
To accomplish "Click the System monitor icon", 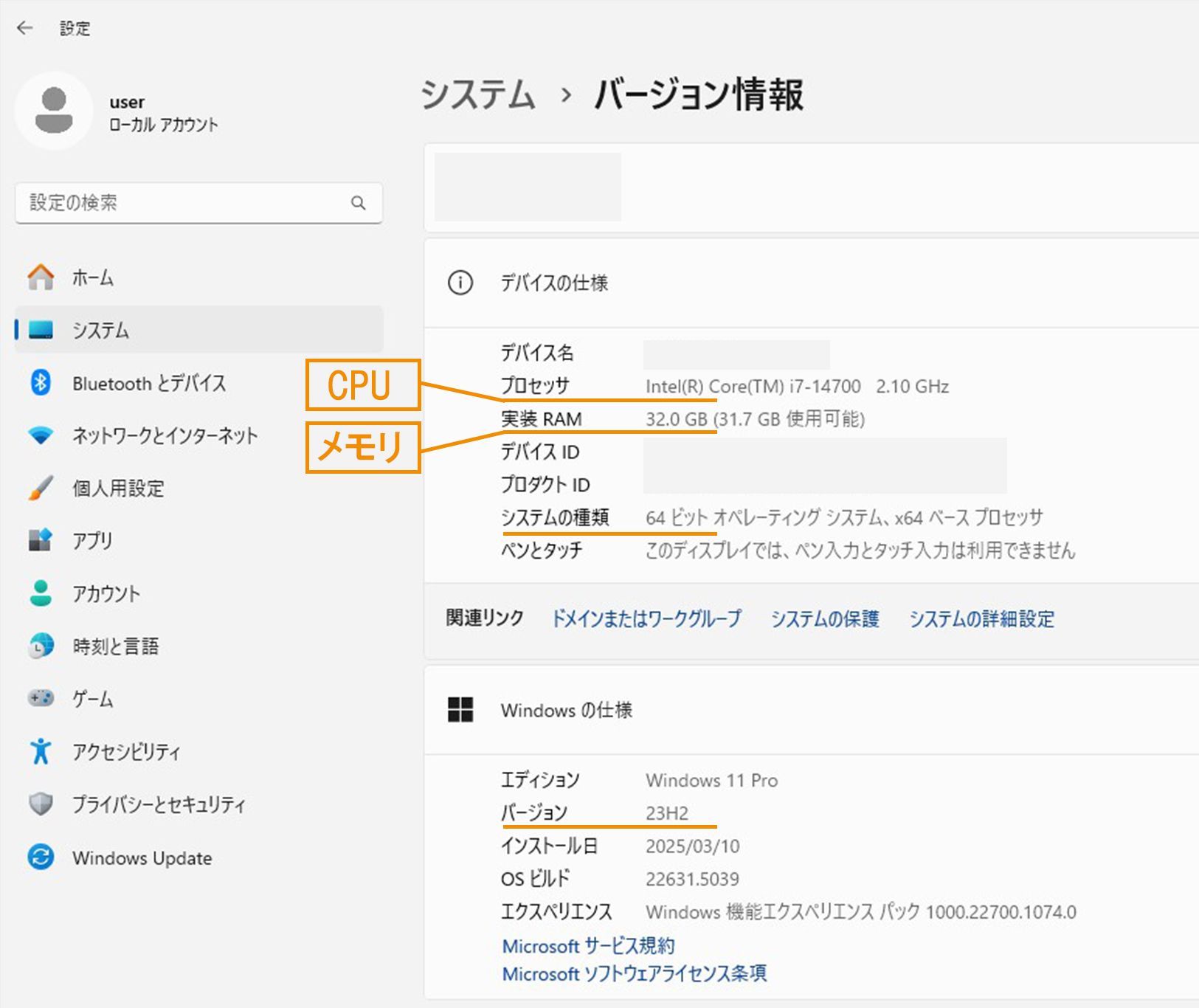I will [41, 330].
